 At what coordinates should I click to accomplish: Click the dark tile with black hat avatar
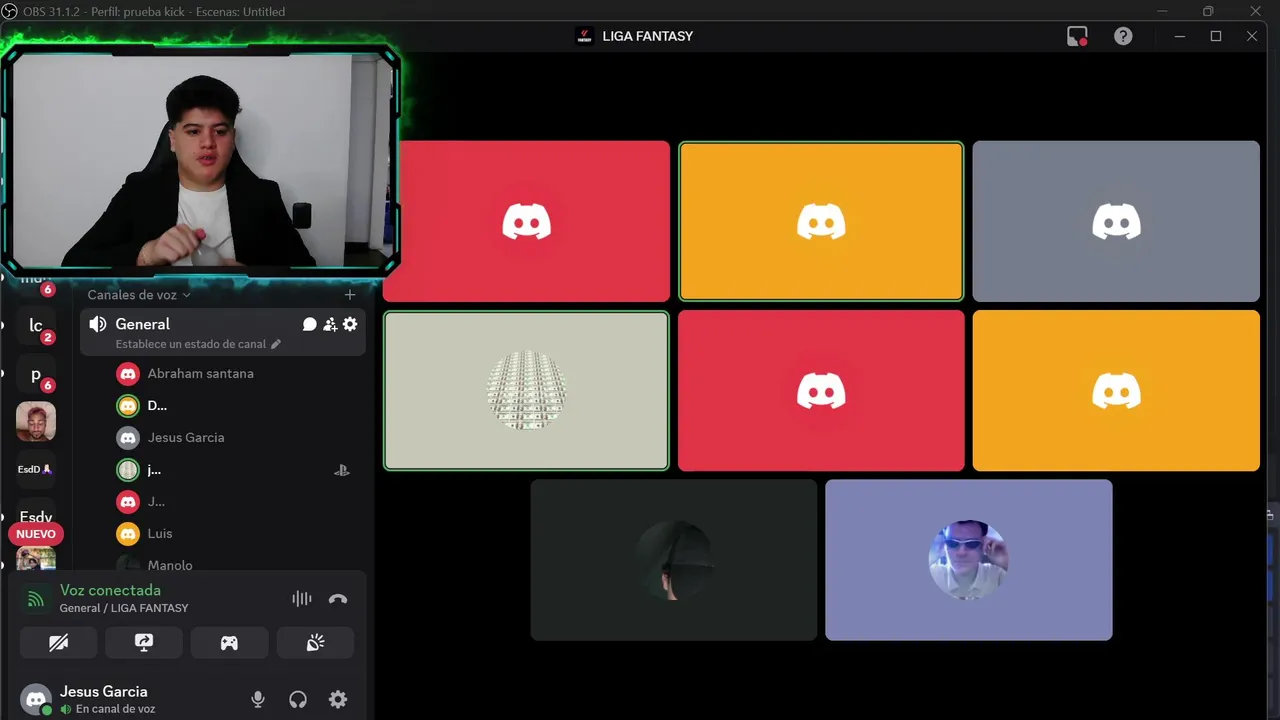tap(673, 560)
